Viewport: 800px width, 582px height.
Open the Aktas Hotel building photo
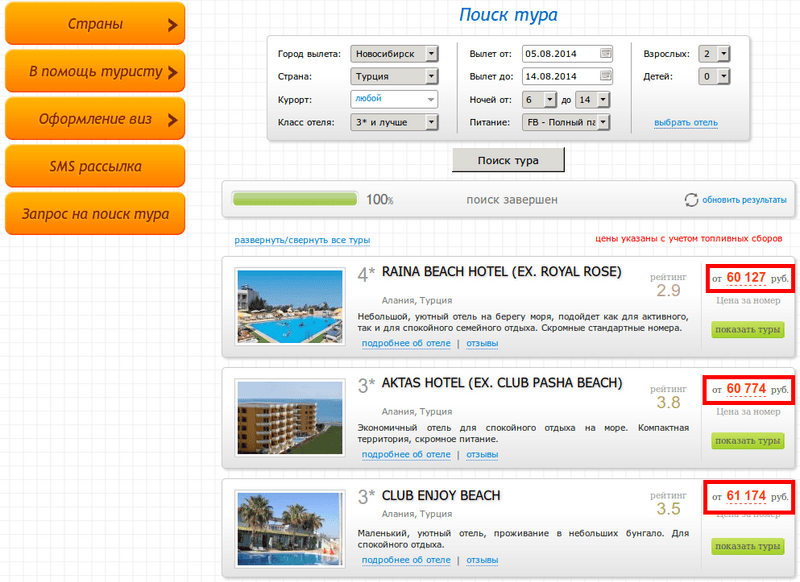(x=289, y=418)
